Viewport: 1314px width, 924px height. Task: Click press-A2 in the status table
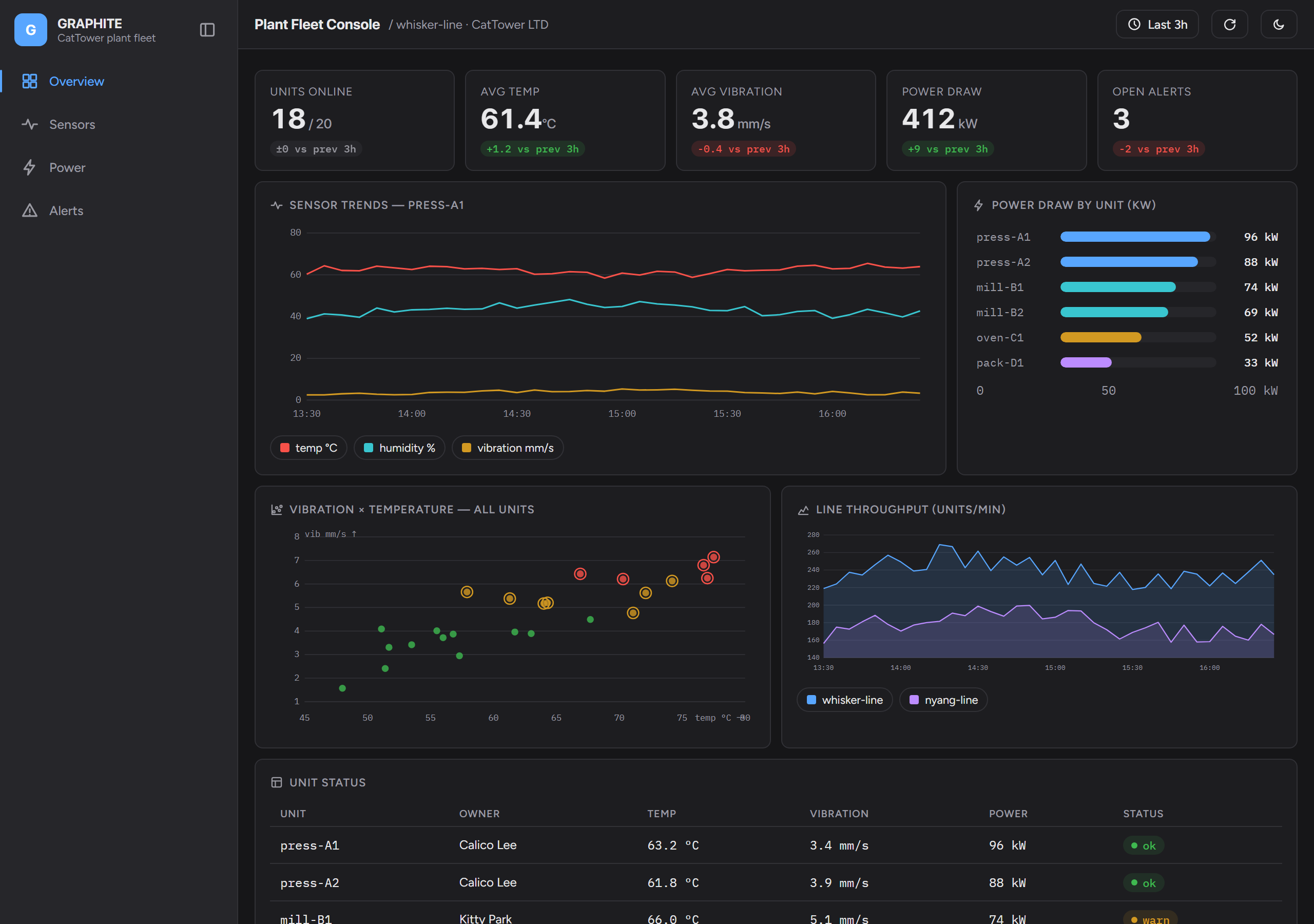(x=310, y=883)
